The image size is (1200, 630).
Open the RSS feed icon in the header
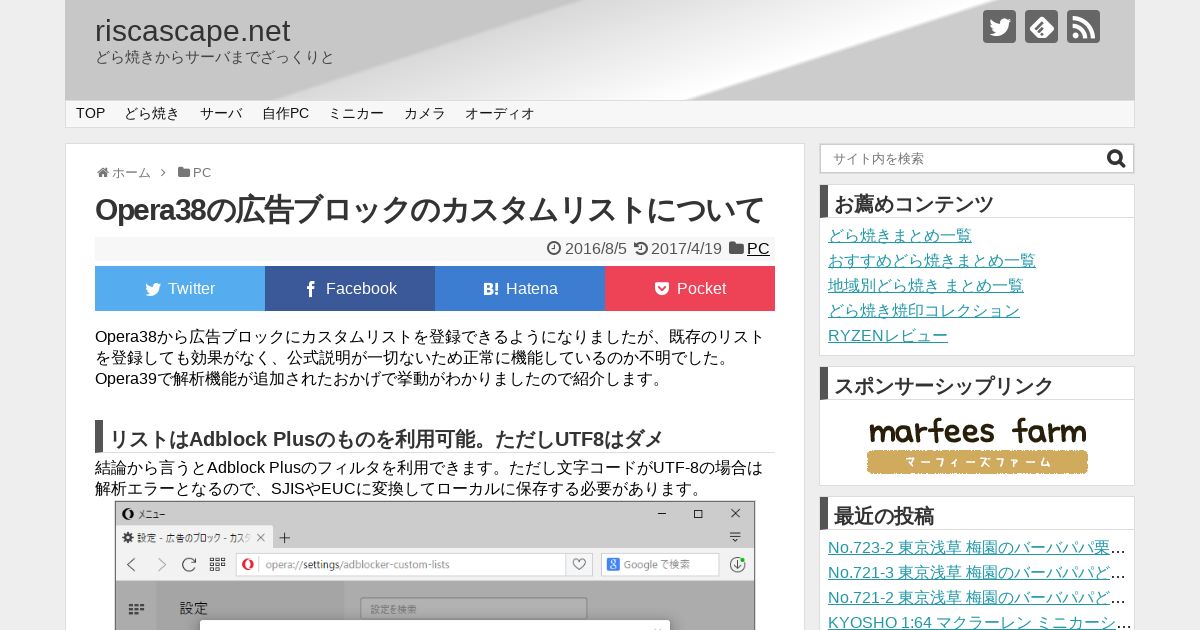1083,26
